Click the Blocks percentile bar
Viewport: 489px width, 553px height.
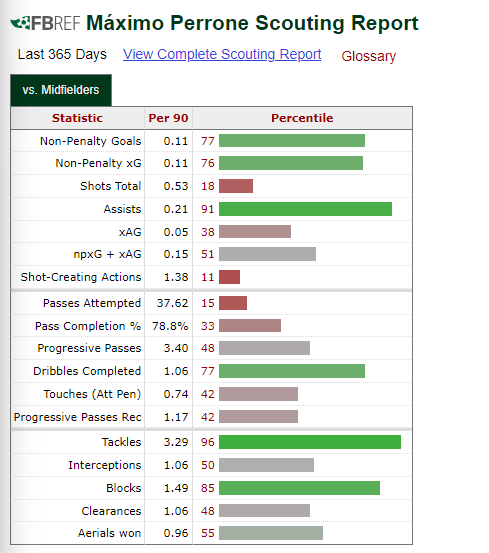[299, 488]
